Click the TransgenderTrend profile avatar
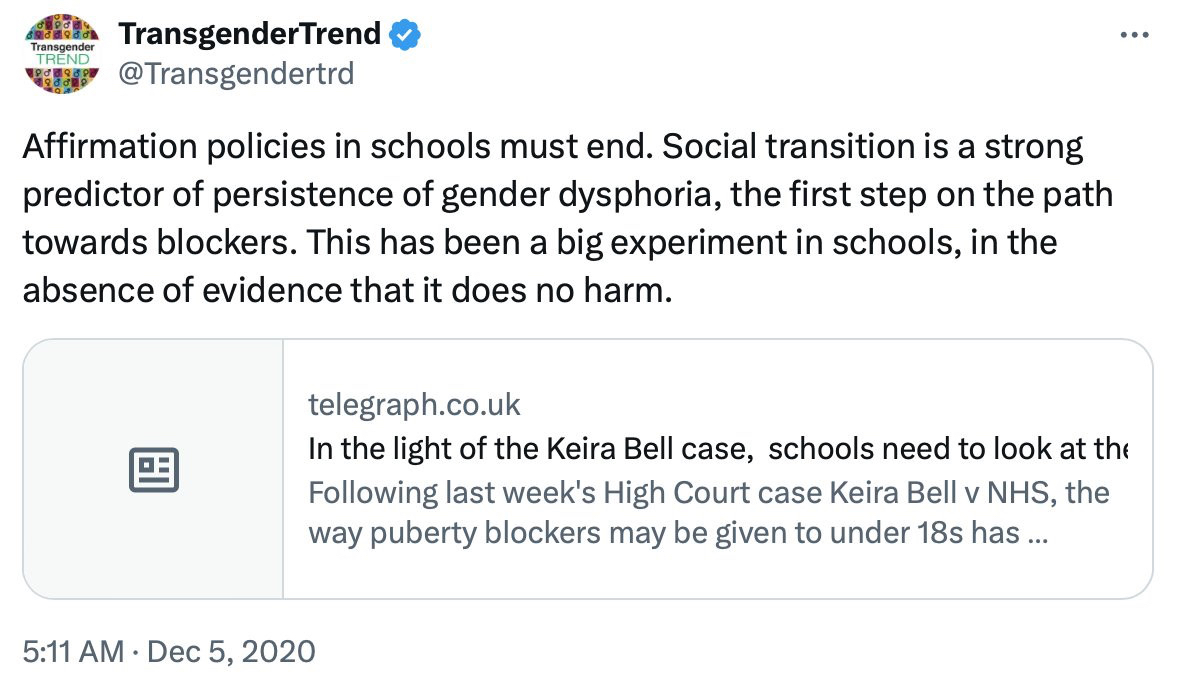This screenshot has width=1178, height=686. point(59,54)
